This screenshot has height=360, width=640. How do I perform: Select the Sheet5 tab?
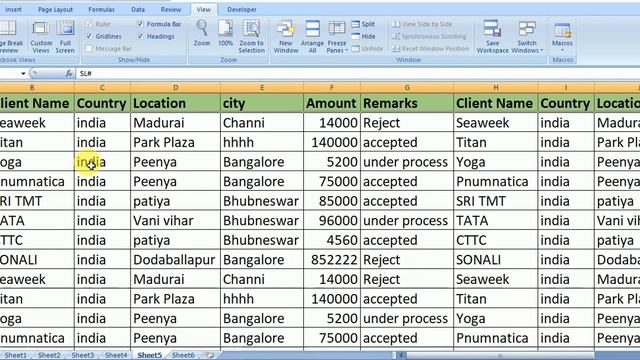pyautogui.click(x=149, y=355)
